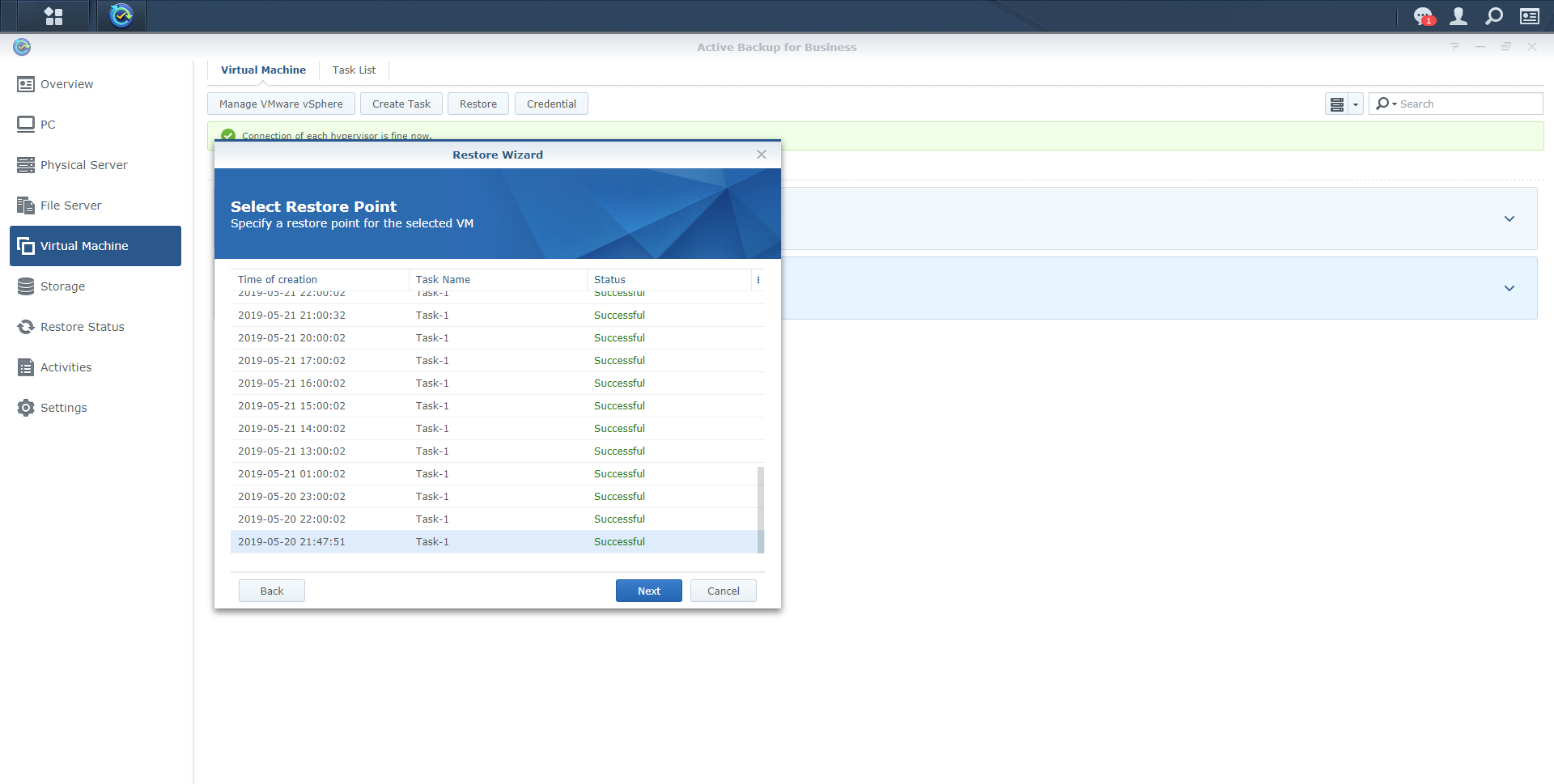Image resolution: width=1554 pixels, height=784 pixels.
Task: Click the Credential button
Action: point(551,104)
